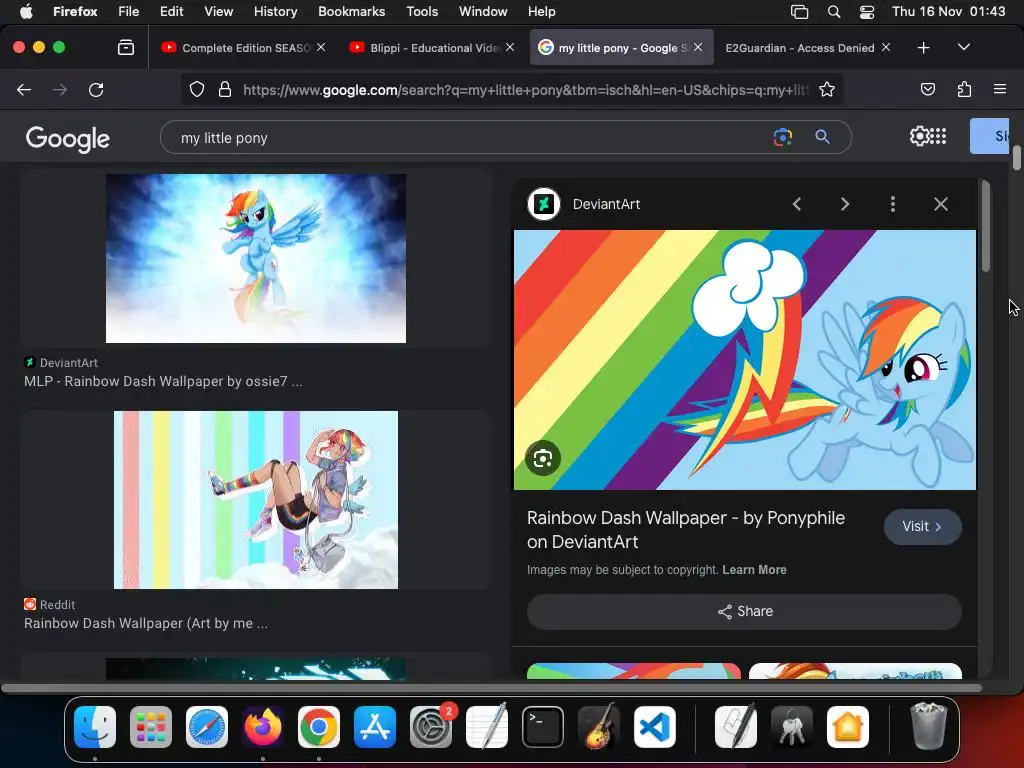
Task: Open macOS Control Center icon
Action: click(867, 12)
